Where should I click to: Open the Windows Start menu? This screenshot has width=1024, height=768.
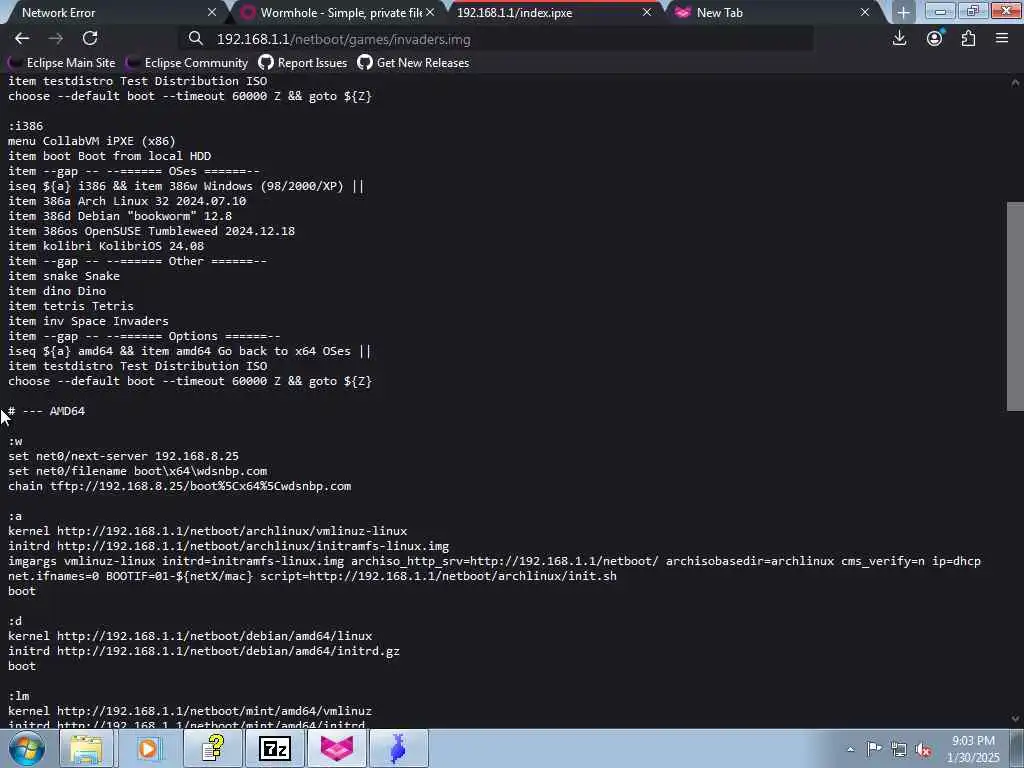pos(27,748)
